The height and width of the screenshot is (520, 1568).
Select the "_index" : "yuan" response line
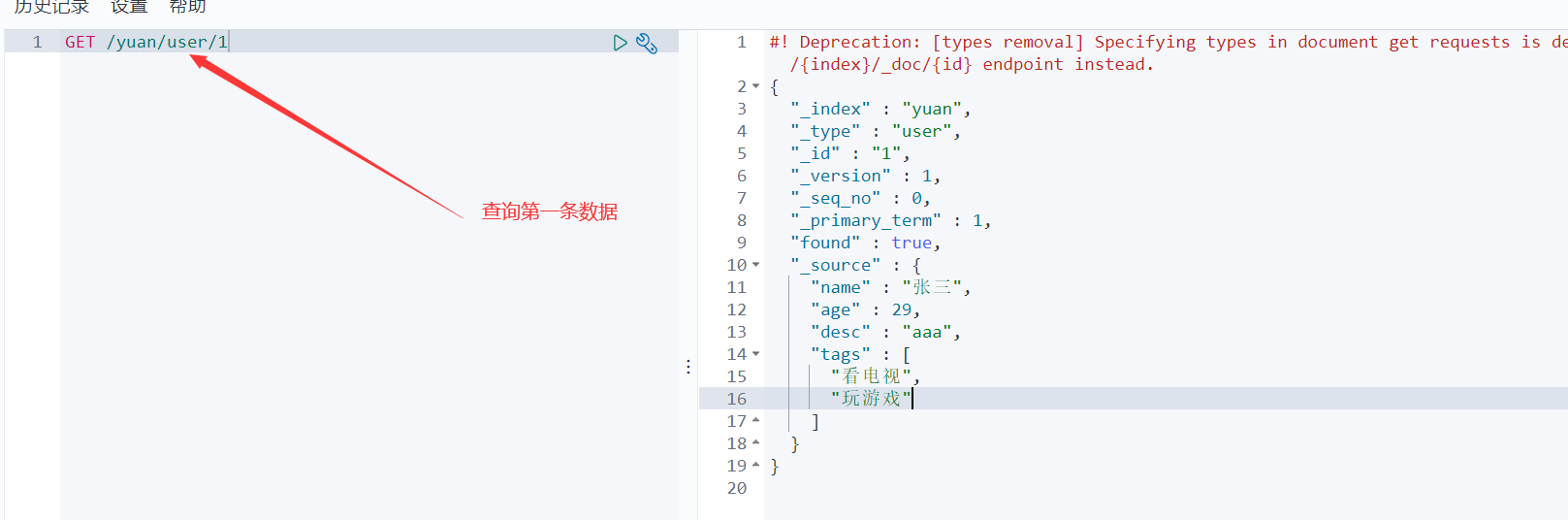(880, 109)
